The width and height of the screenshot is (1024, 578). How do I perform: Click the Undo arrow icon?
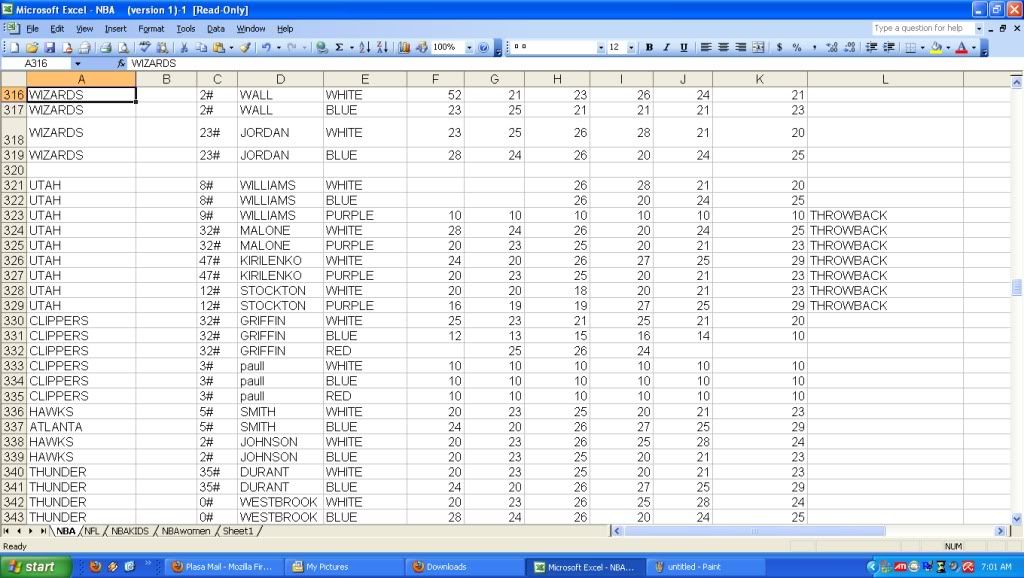coord(266,47)
